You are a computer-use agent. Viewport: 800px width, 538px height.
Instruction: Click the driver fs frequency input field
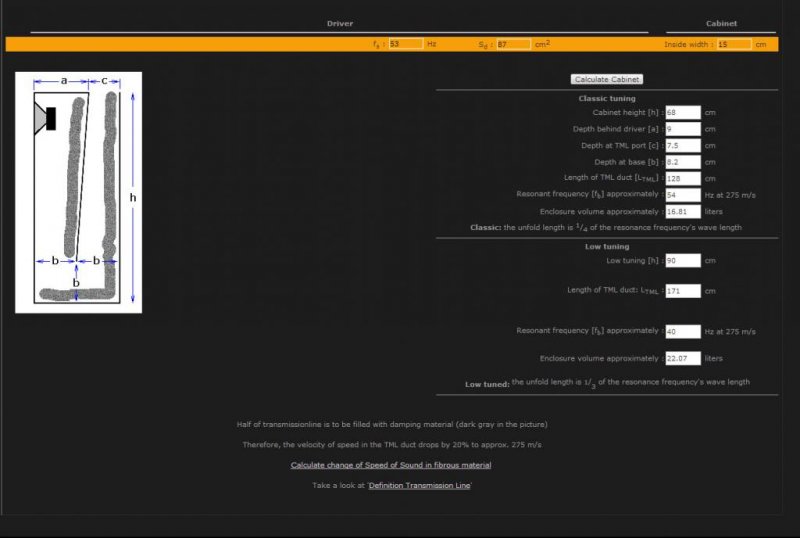click(x=405, y=44)
